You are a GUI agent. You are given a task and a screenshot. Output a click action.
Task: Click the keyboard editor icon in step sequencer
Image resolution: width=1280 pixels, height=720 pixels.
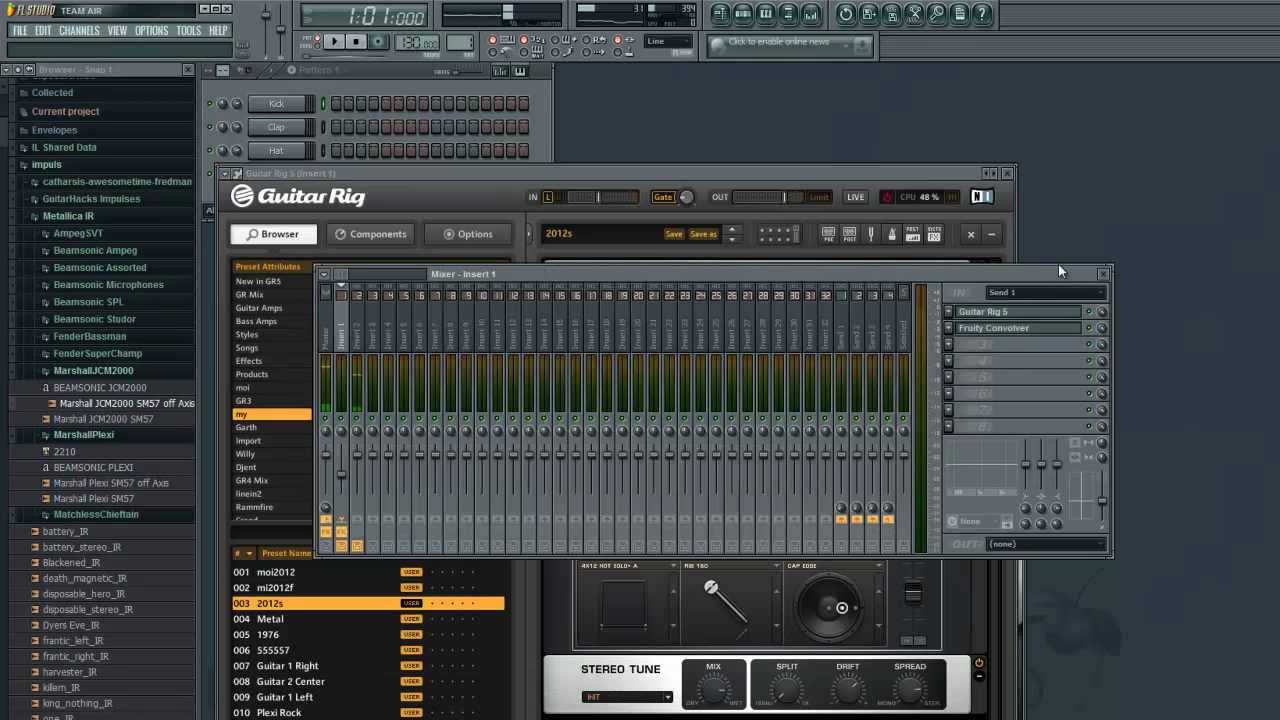tap(520, 71)
